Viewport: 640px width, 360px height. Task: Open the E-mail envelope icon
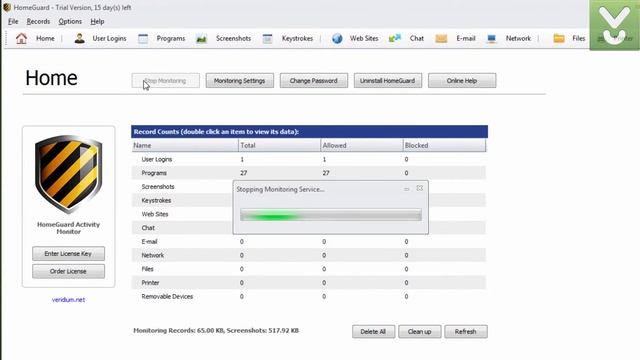(x=441, y=39)
